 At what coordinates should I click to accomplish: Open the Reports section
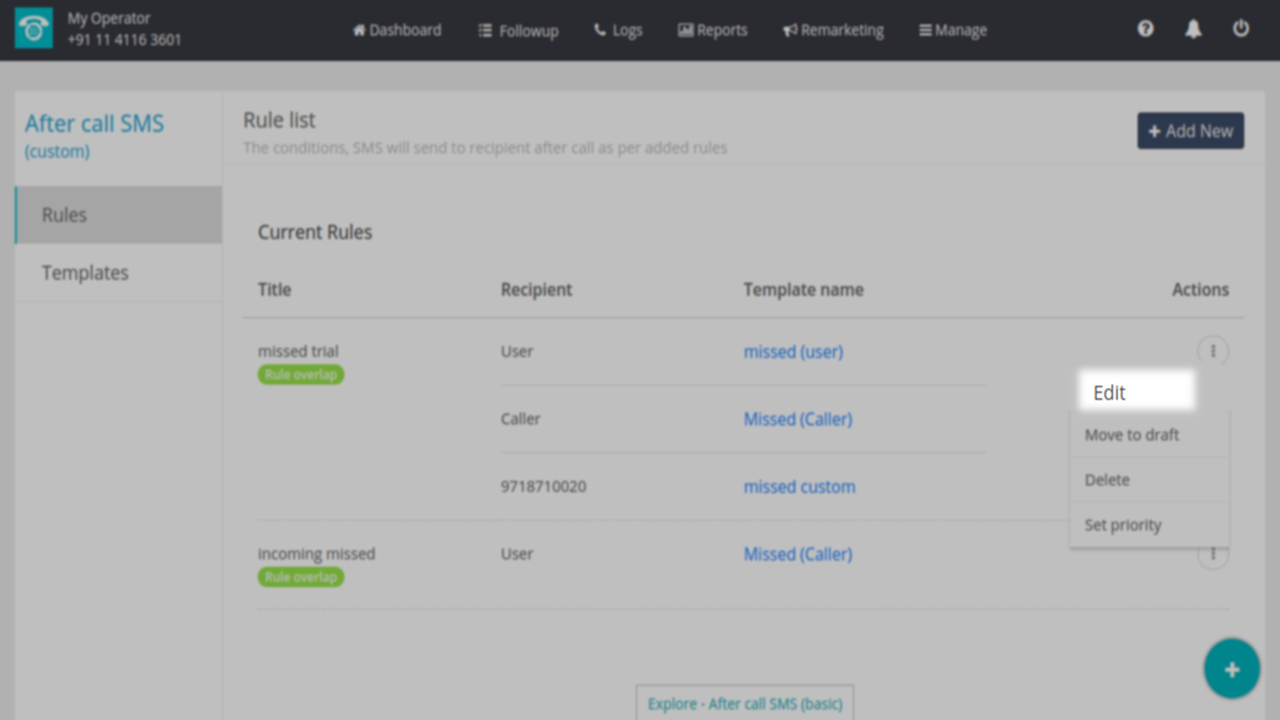pos(712,30)
